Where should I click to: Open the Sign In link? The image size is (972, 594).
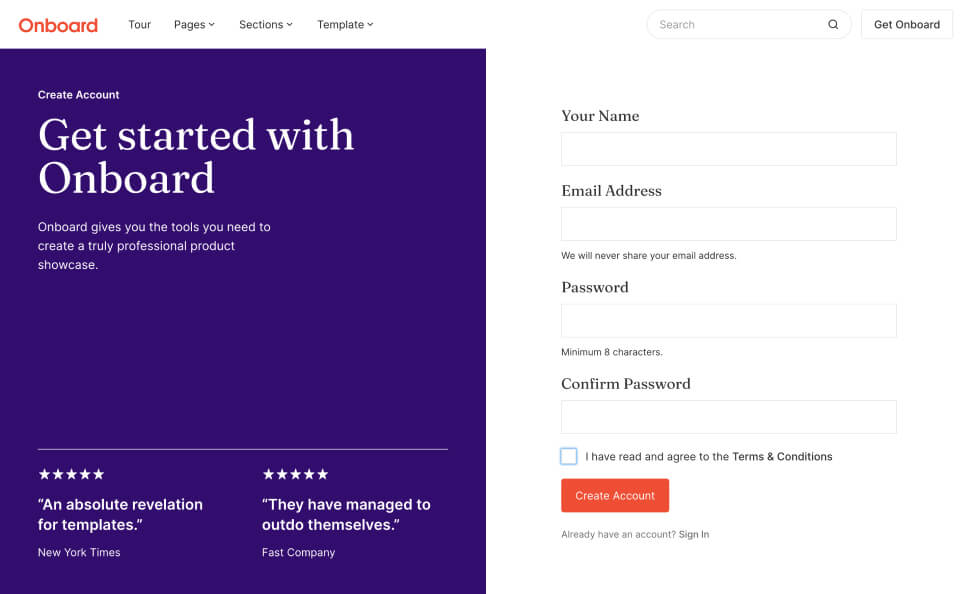(694, 535)
